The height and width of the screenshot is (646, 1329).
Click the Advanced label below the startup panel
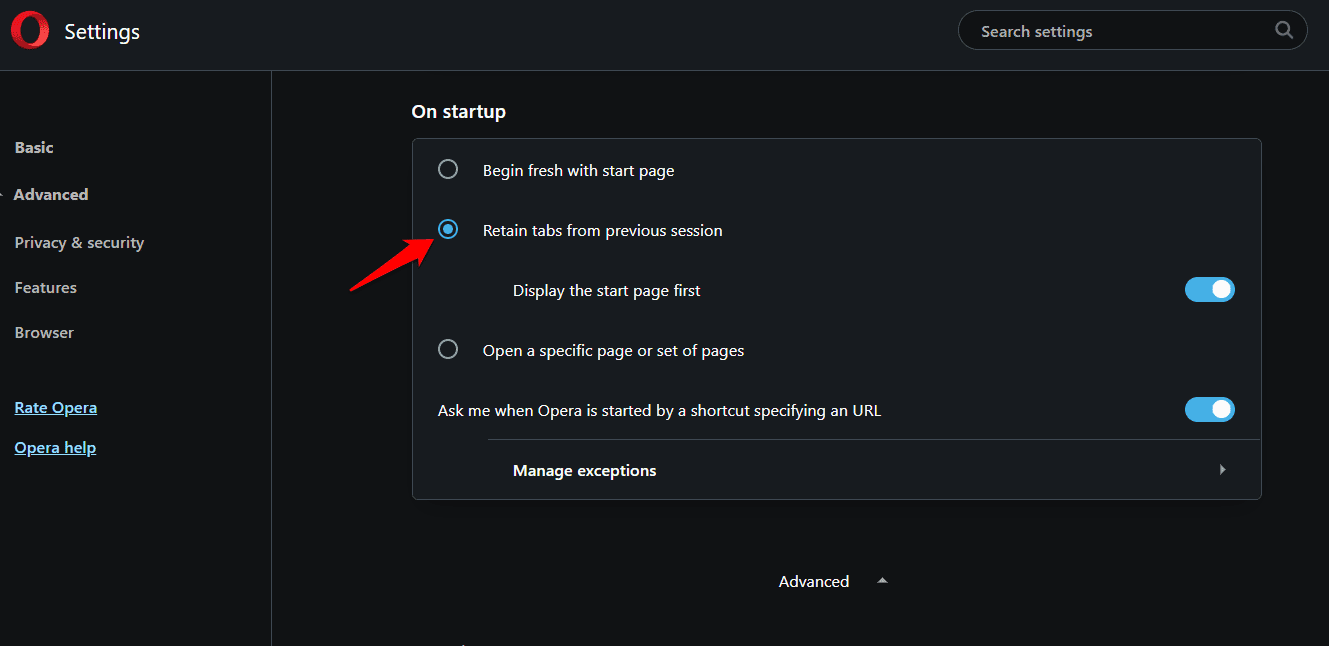pyautogui.click(x=813, y=580)
